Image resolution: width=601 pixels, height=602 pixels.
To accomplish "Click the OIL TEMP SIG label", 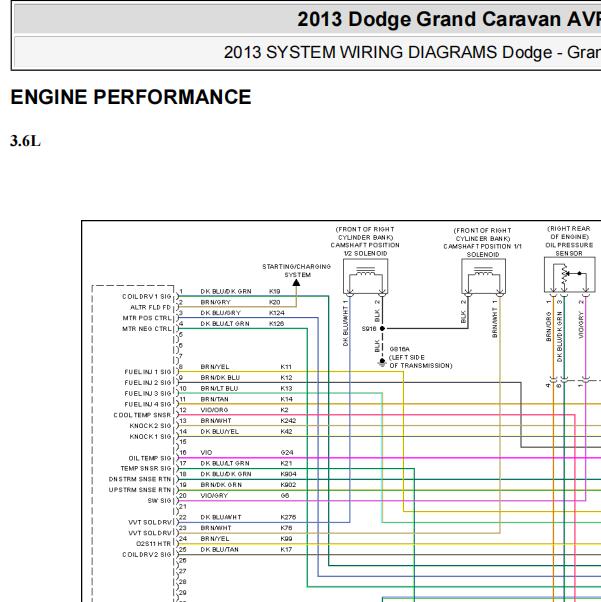I will (150, 458).
